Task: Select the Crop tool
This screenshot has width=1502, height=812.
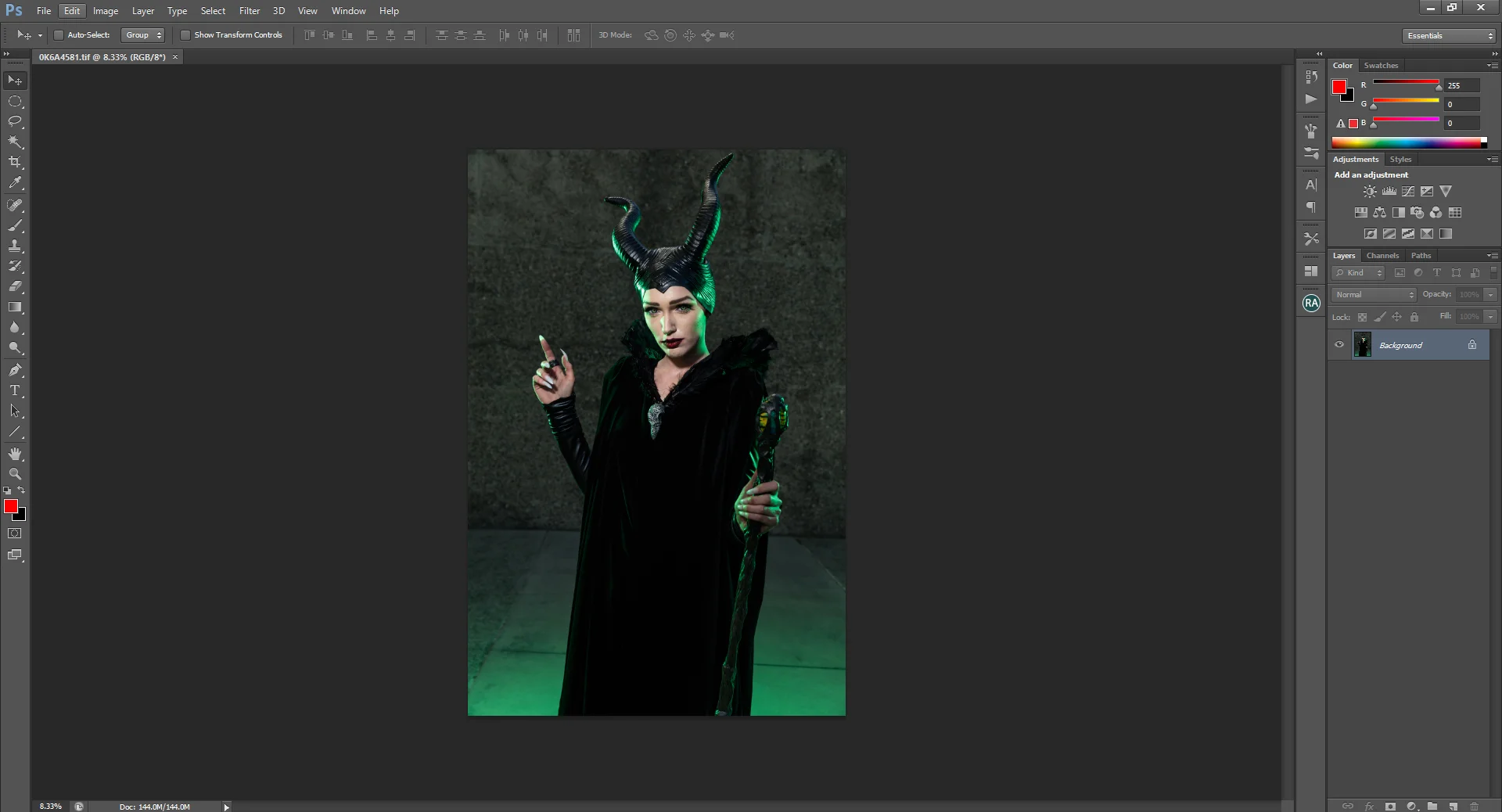Action: tap(15, 162)
